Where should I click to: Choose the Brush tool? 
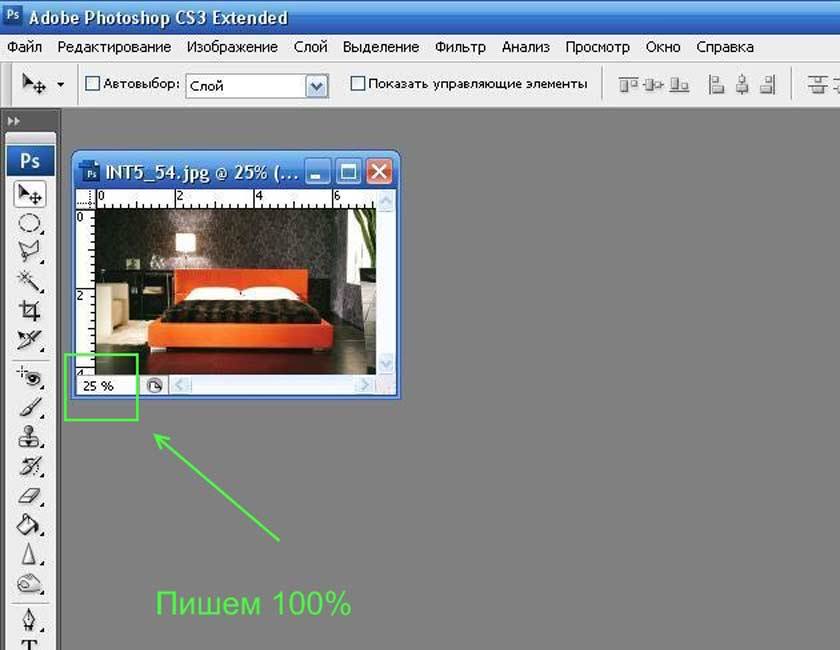30,407
